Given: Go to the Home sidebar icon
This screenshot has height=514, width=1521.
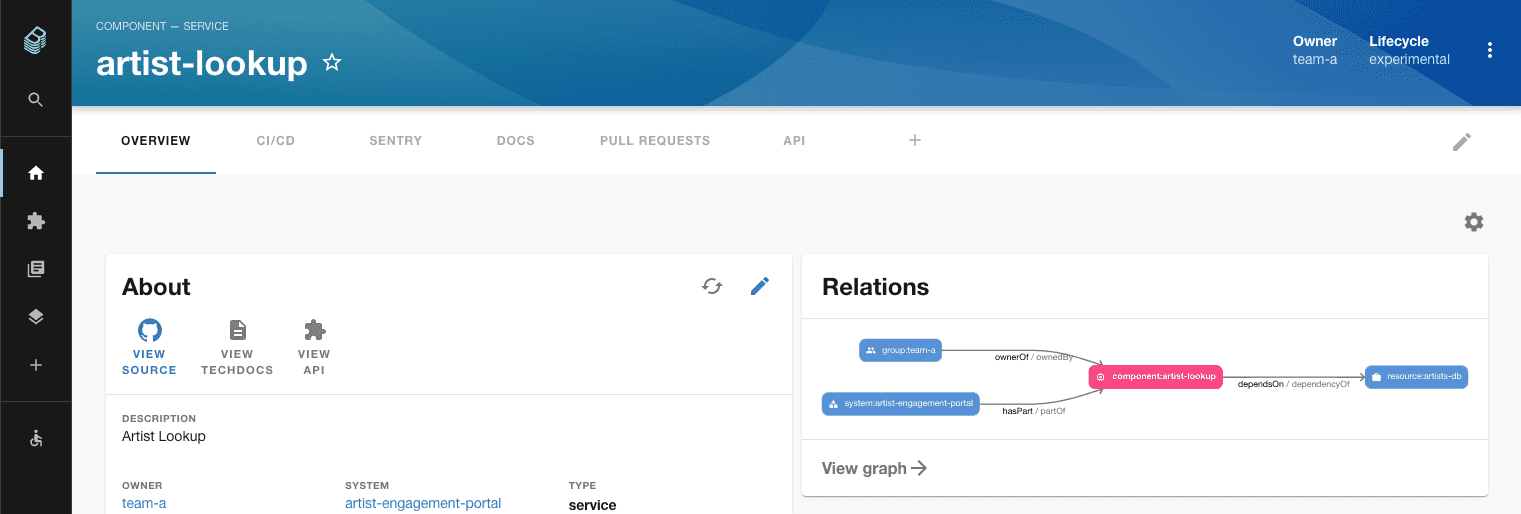Looking at the screenshot, I should click(x=36, y=173).
